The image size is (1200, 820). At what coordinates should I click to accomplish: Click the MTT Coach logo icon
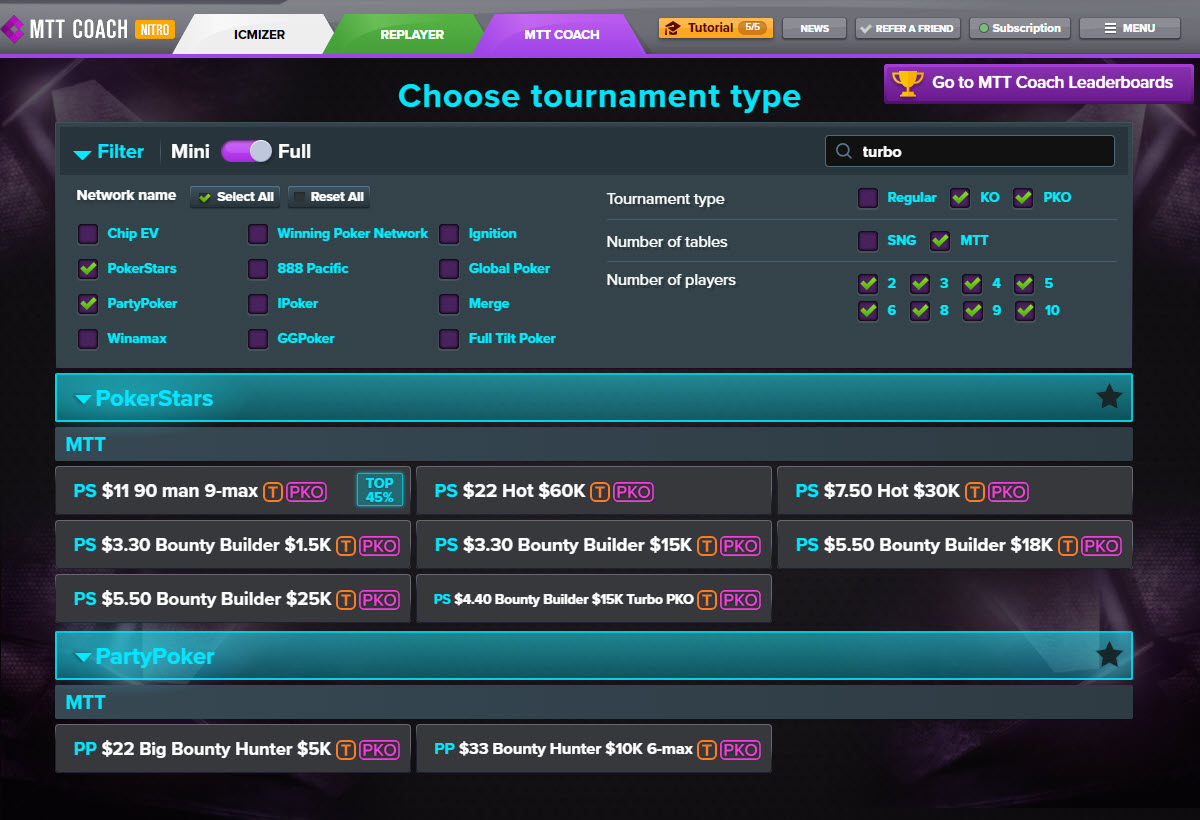coord(12,29)
